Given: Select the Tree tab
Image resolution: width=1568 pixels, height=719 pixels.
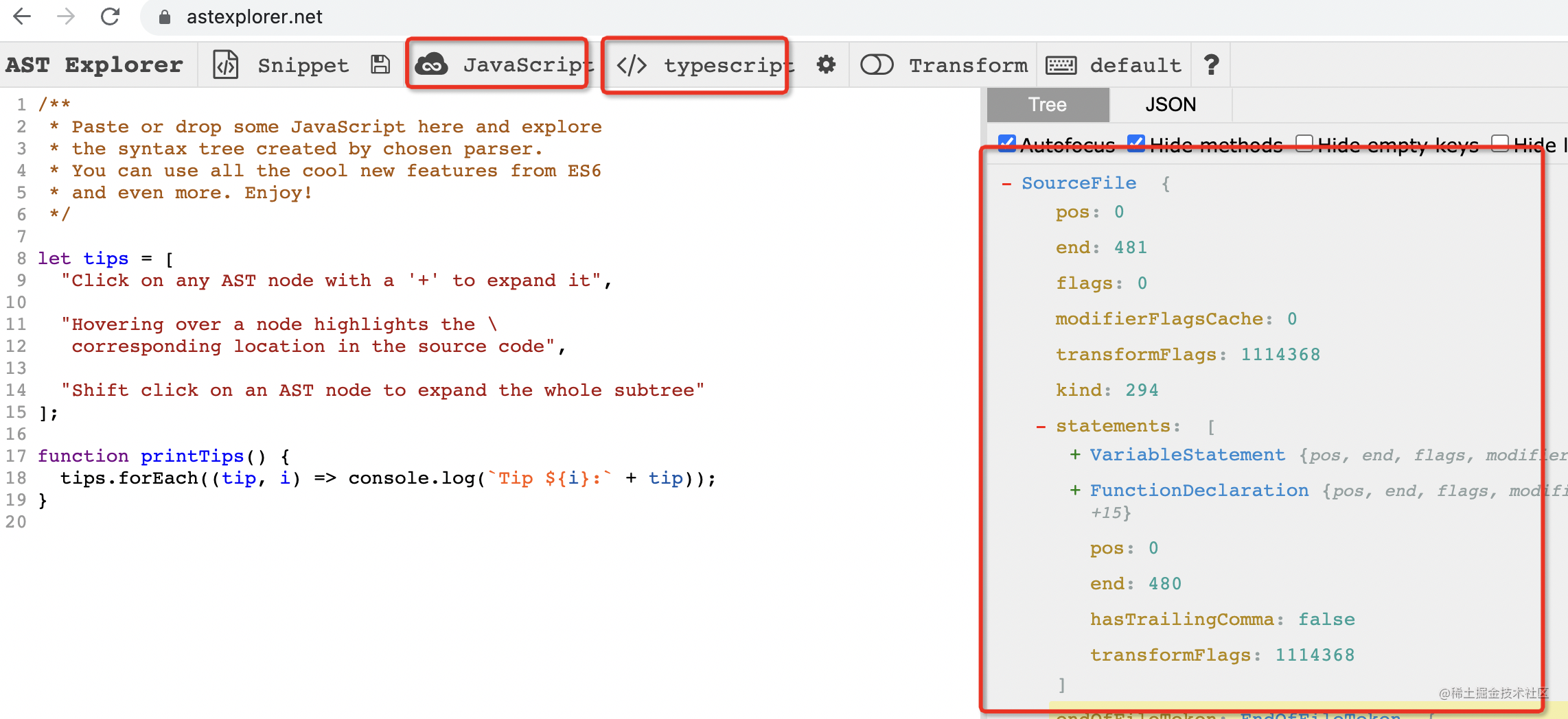Looking at the screenshot, I should (x=1047, y=104).
